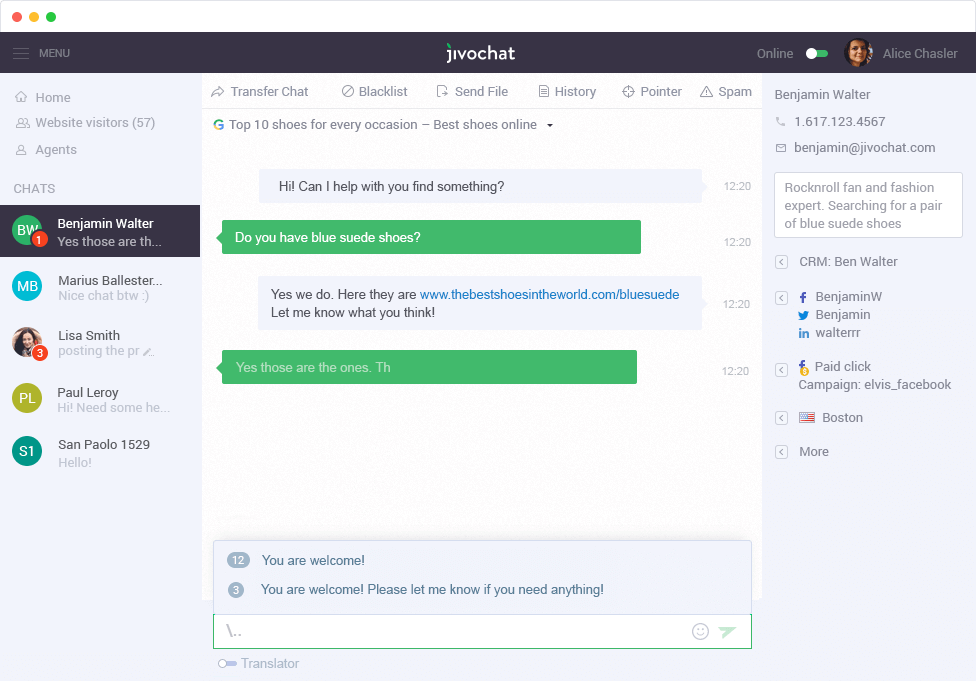Open dropdown arrow beside Top 10 shoes page title
Image resolution: width=976 pixels, height=681 pixels.
[x=550, y=126]
